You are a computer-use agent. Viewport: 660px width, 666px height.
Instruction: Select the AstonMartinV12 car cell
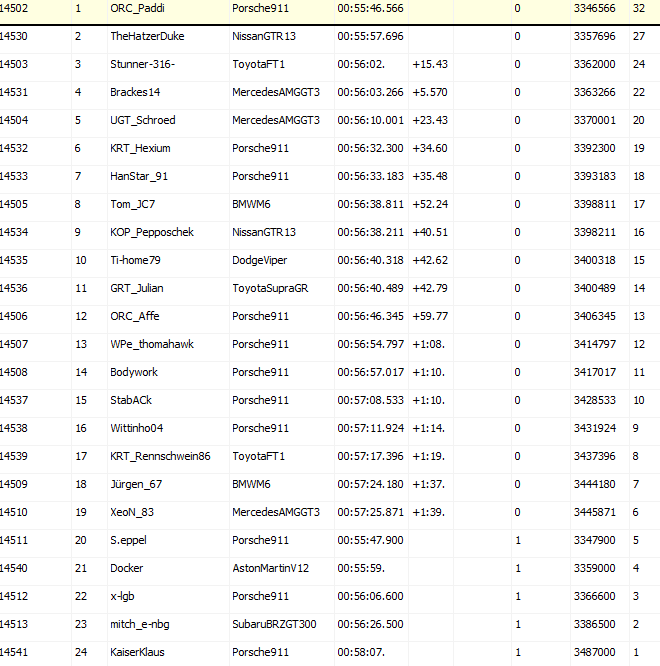(270, 568)
